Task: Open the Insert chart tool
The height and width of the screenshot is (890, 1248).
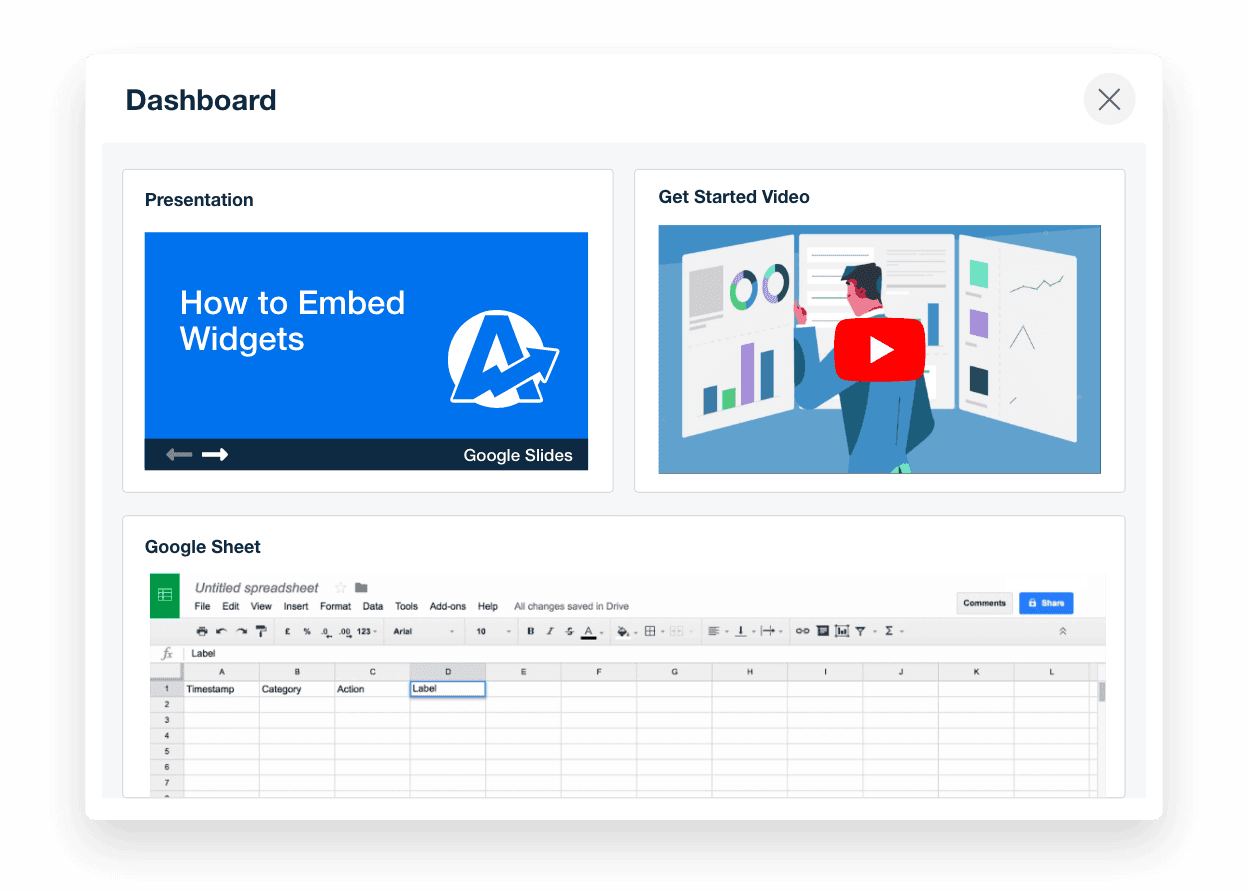Action: coord(841,631)
